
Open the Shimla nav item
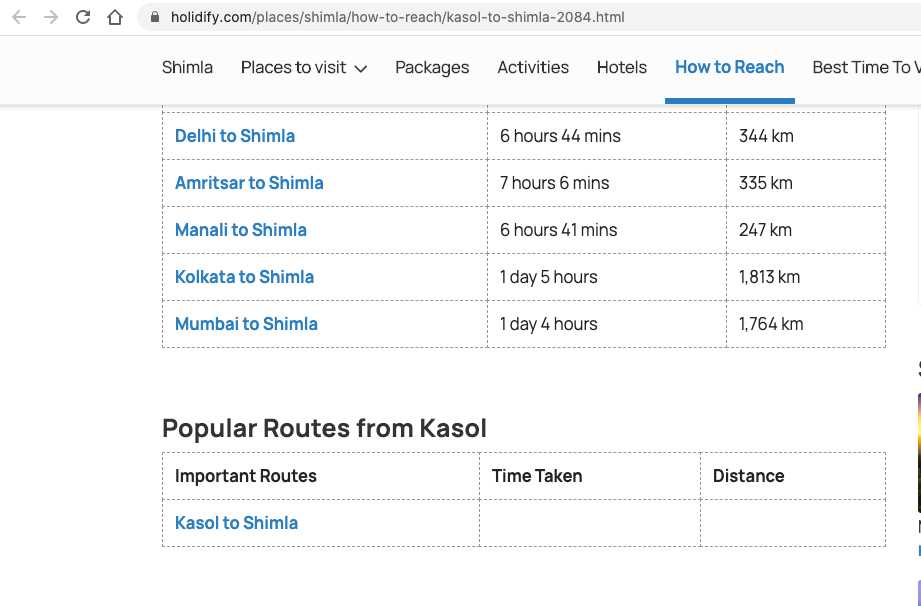[x=187, y=68]
